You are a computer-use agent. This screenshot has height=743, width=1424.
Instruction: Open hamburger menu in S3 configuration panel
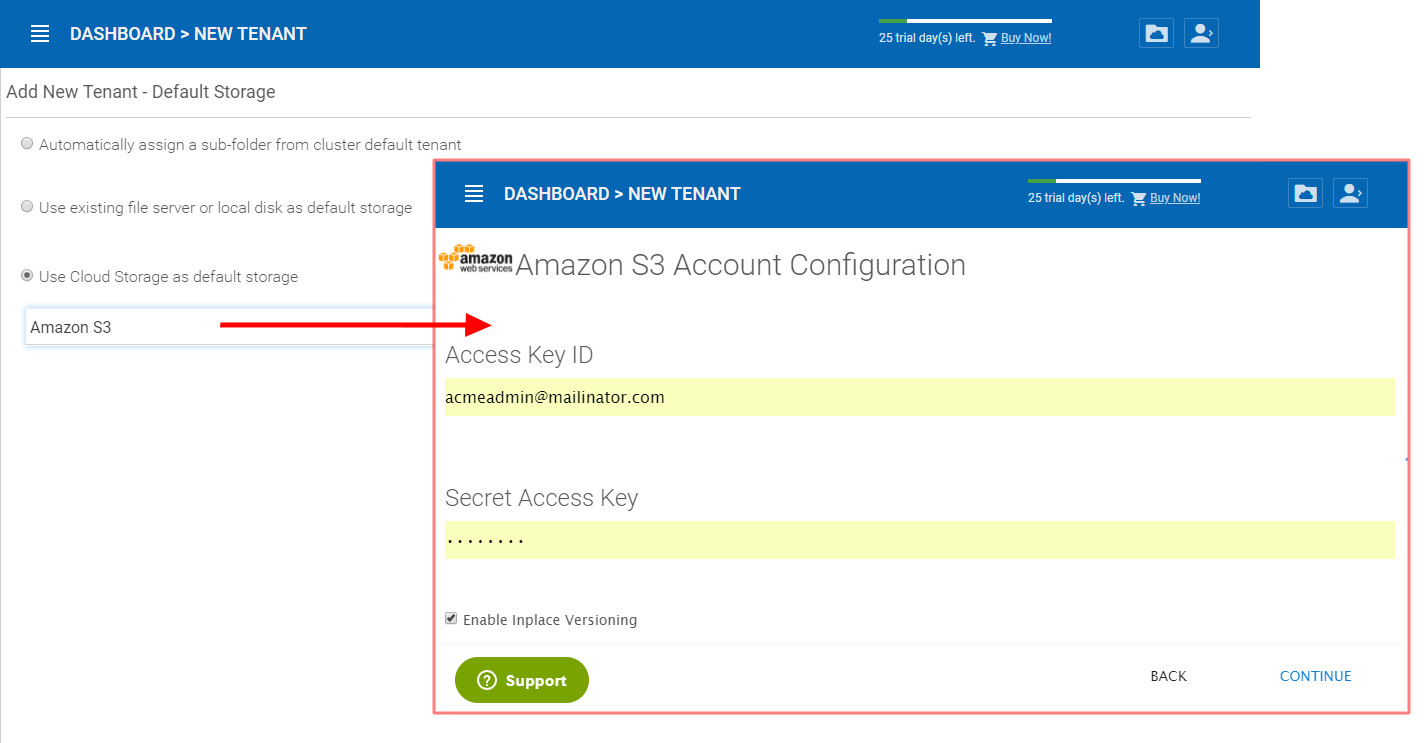coord(474,194)
